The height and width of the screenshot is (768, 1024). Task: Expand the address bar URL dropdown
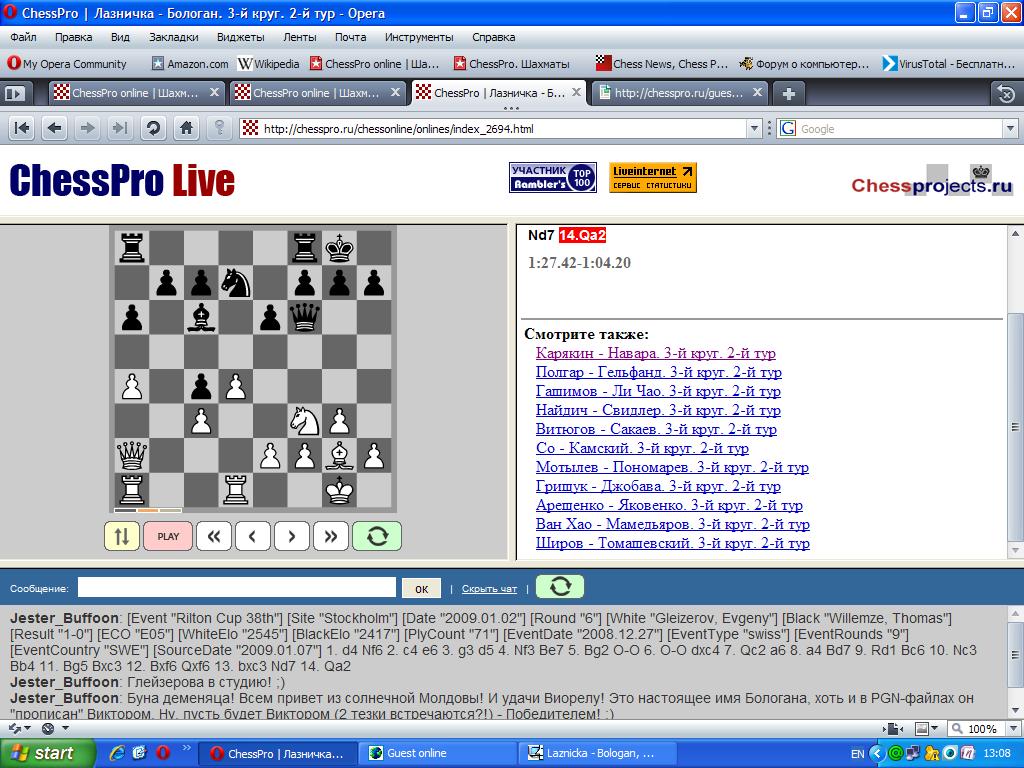point(755,128)
